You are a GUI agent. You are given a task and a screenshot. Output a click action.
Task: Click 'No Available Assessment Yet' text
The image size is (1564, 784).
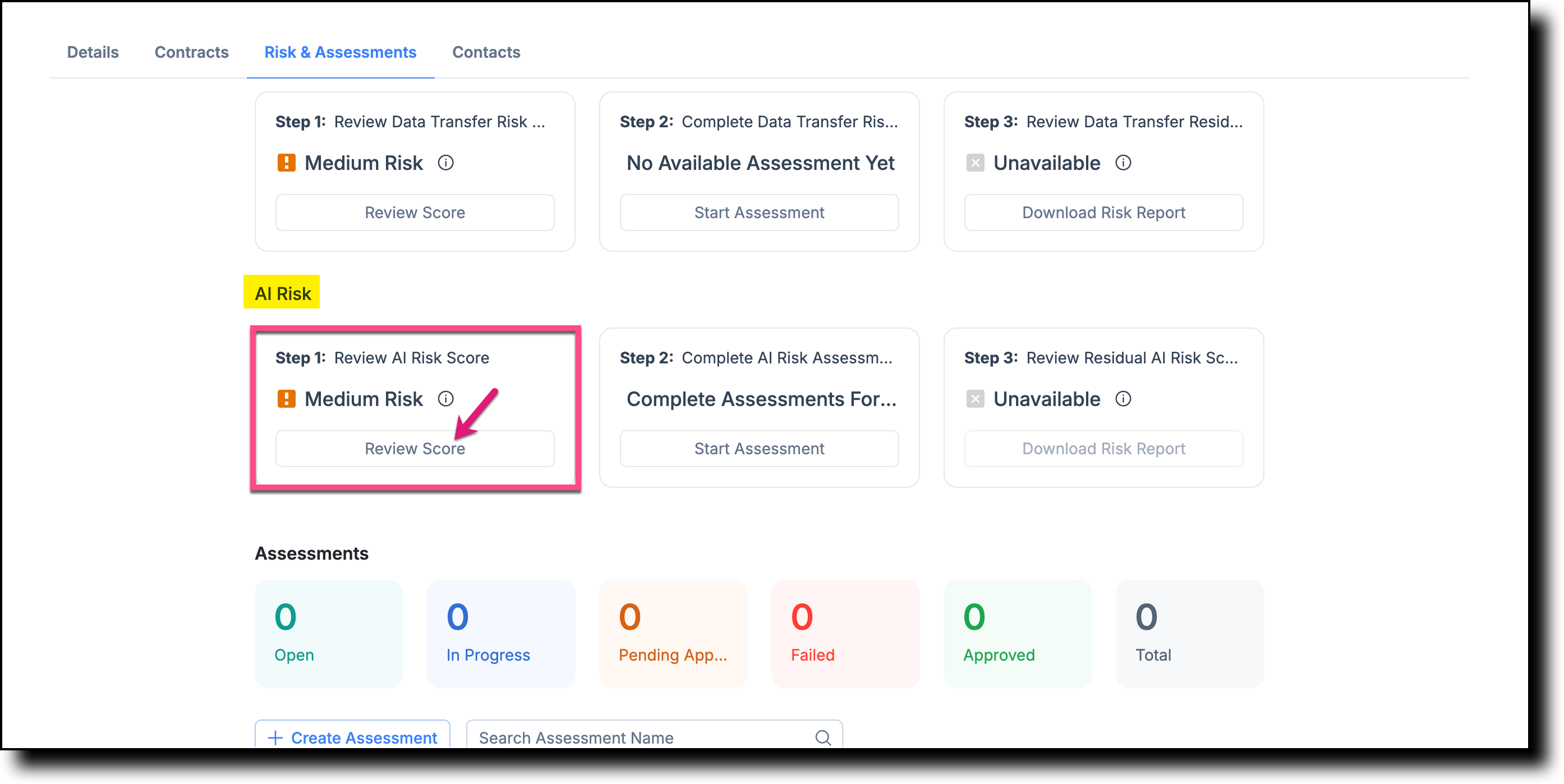760,163
